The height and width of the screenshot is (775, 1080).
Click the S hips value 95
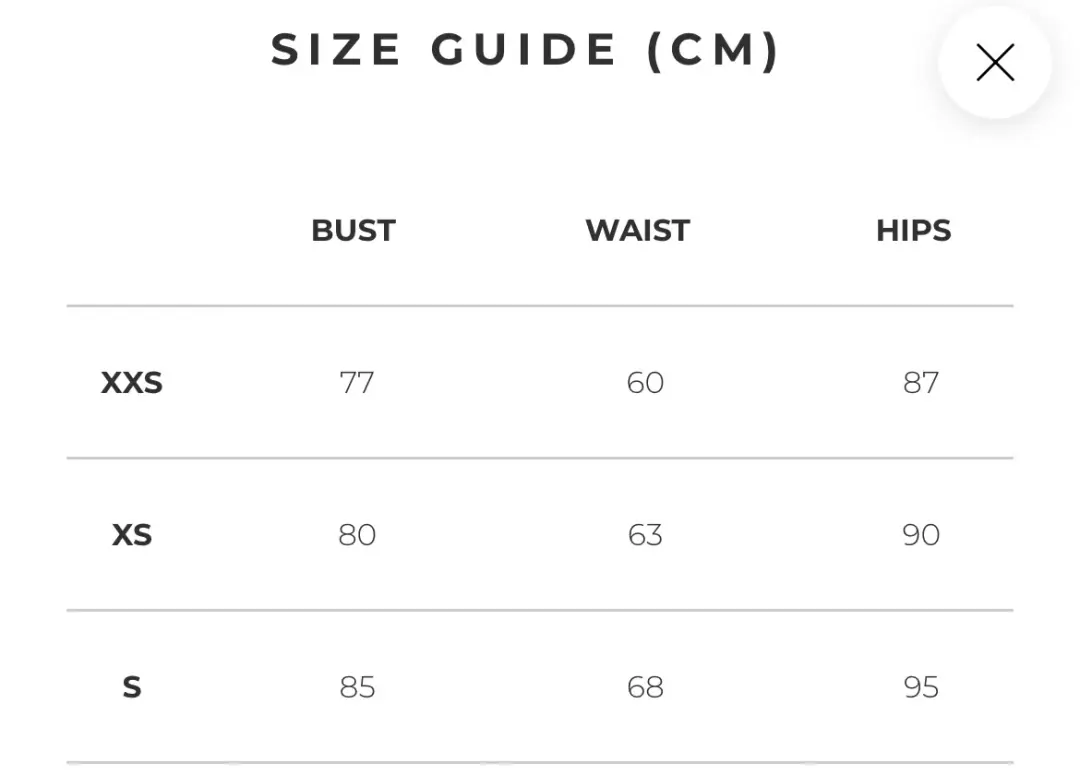(x=920, y=687)
